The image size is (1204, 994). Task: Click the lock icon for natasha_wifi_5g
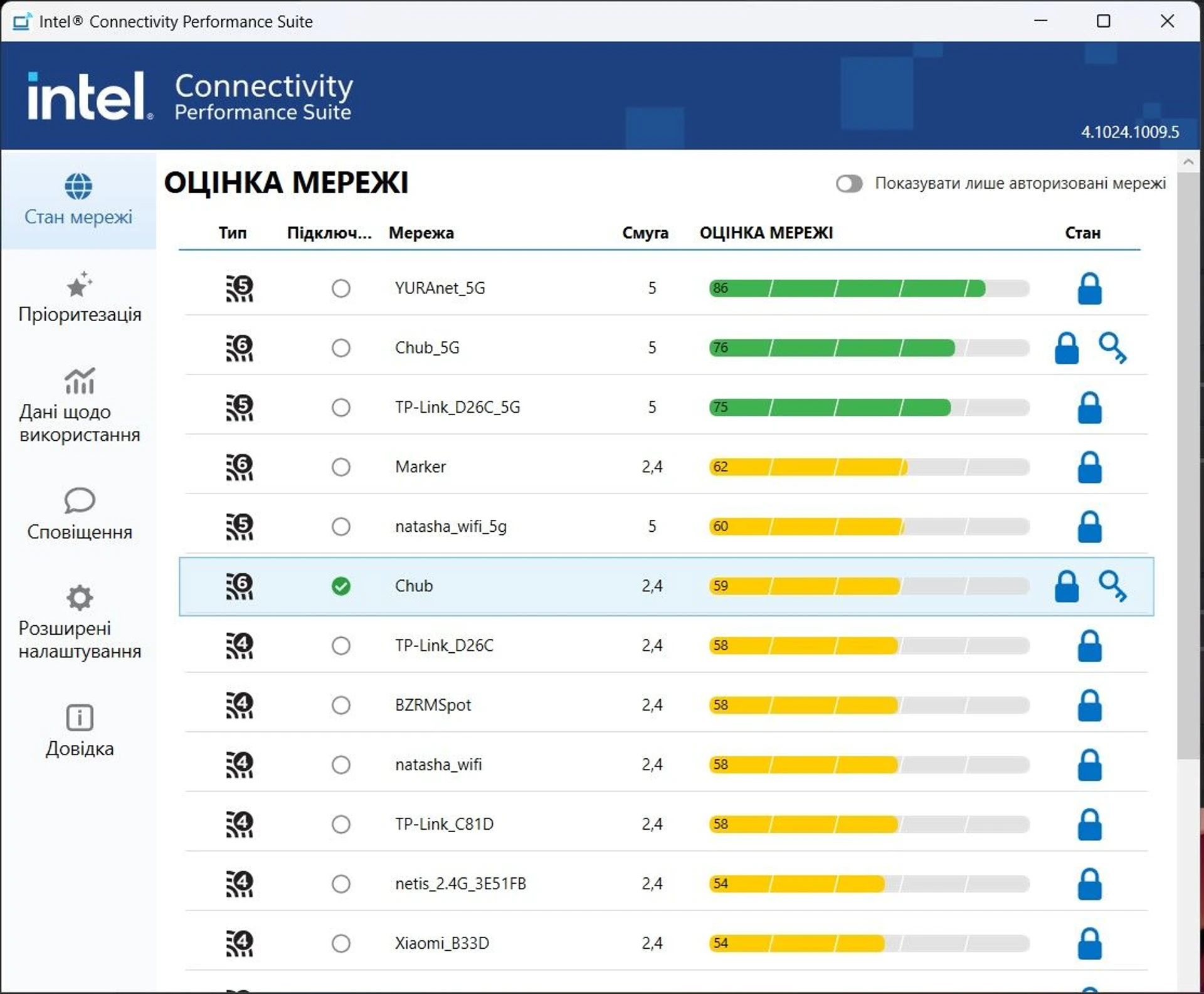[x=1090, y=527]
